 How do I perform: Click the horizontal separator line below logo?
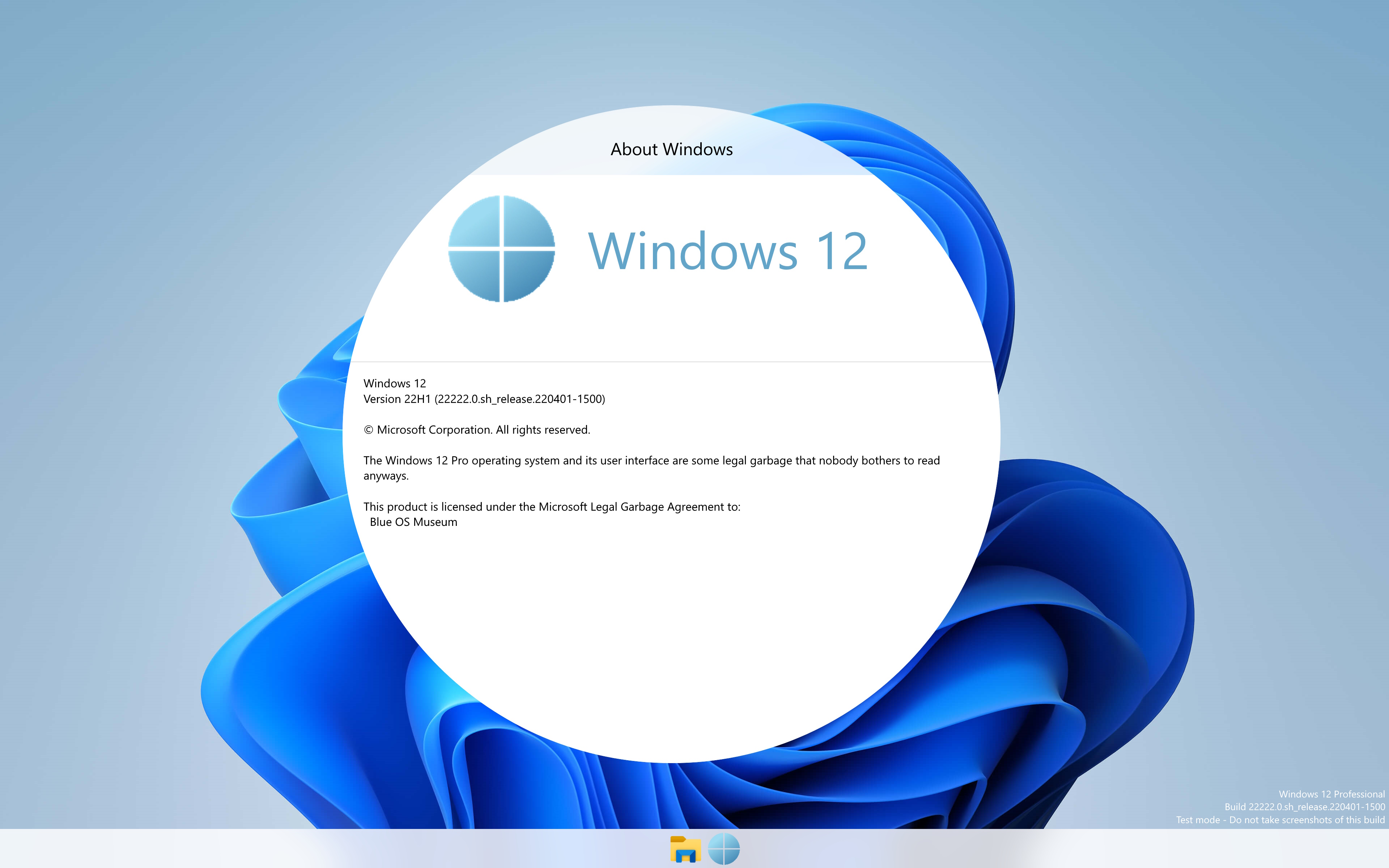coord(671,362)
